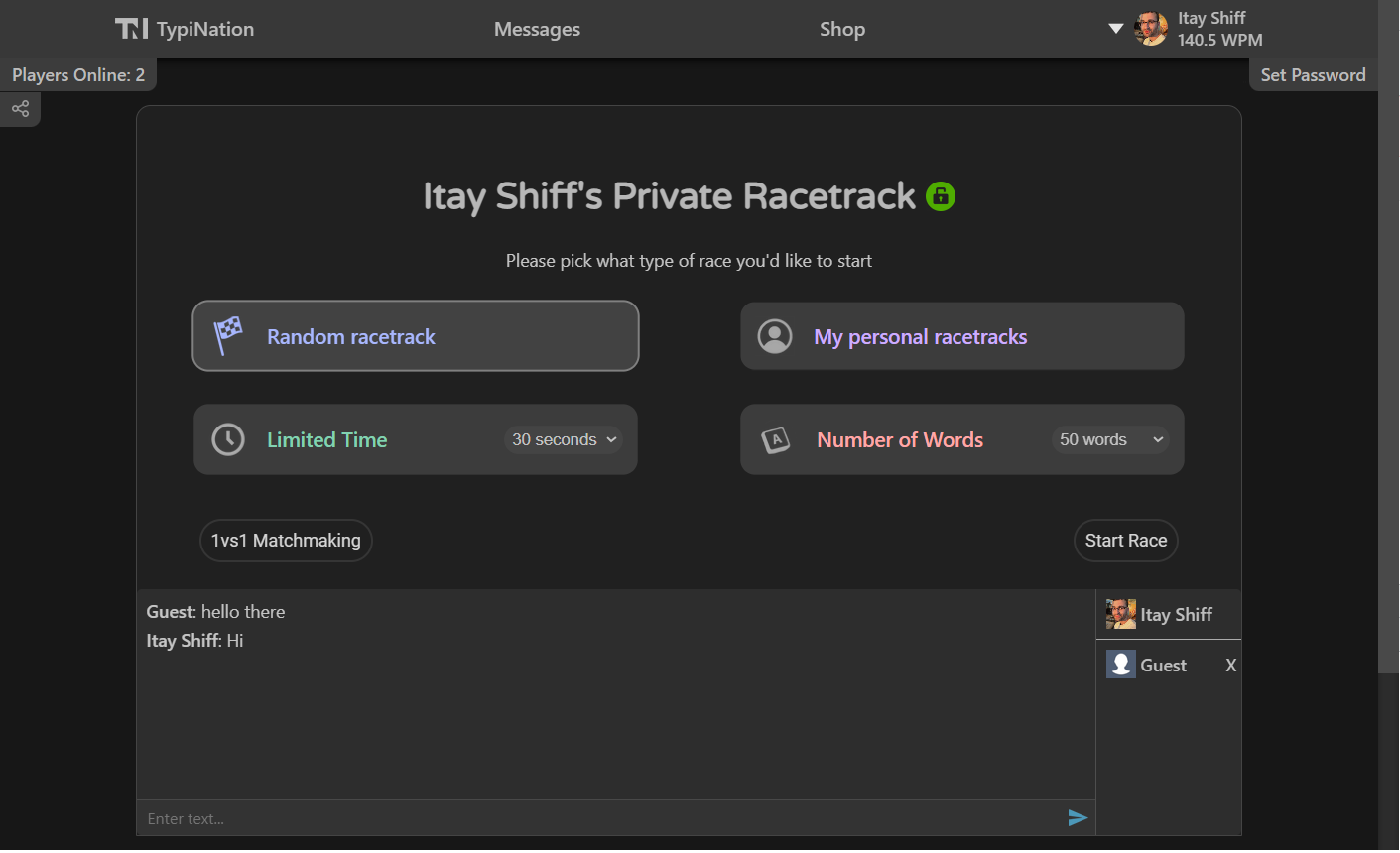Open the share icon under Players Online
The height and width of the screenshot is (853, 1400).
pos(20,109)
